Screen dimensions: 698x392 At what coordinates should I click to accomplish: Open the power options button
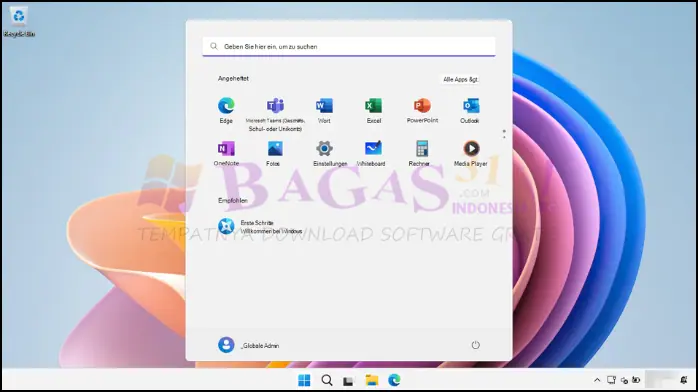475,345
